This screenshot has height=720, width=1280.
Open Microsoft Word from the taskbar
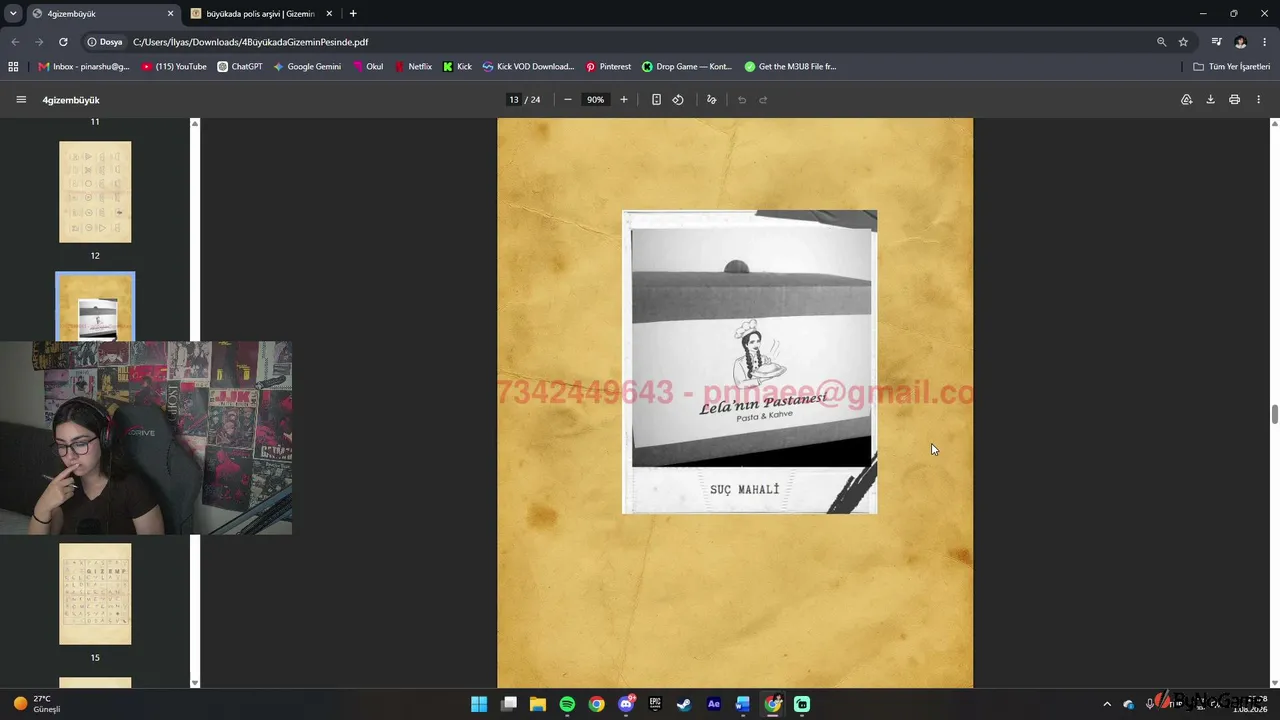743,704
